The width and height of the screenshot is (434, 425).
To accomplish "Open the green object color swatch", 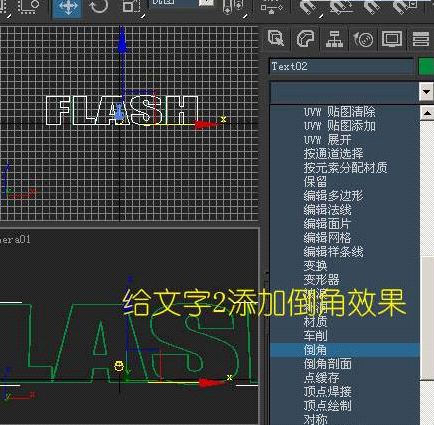I will [x=426, y=66].
